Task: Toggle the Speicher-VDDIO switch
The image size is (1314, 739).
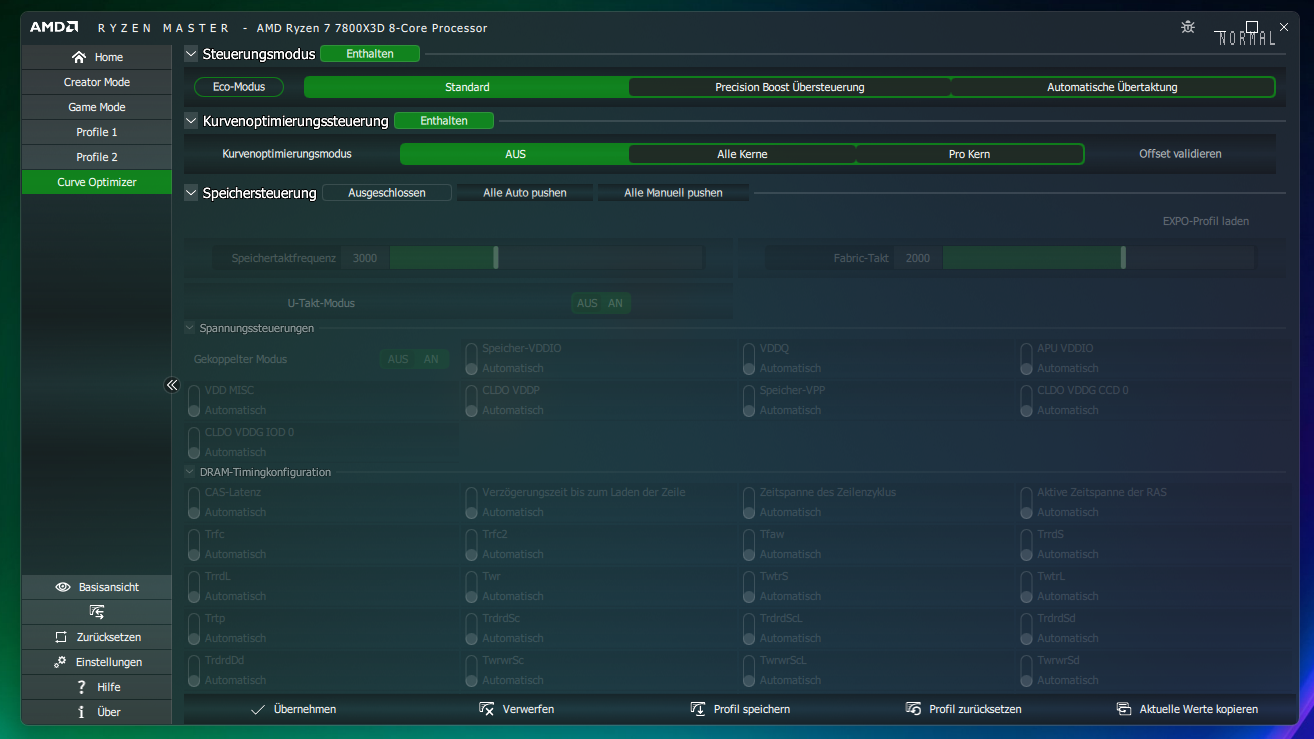Action: 471,358
